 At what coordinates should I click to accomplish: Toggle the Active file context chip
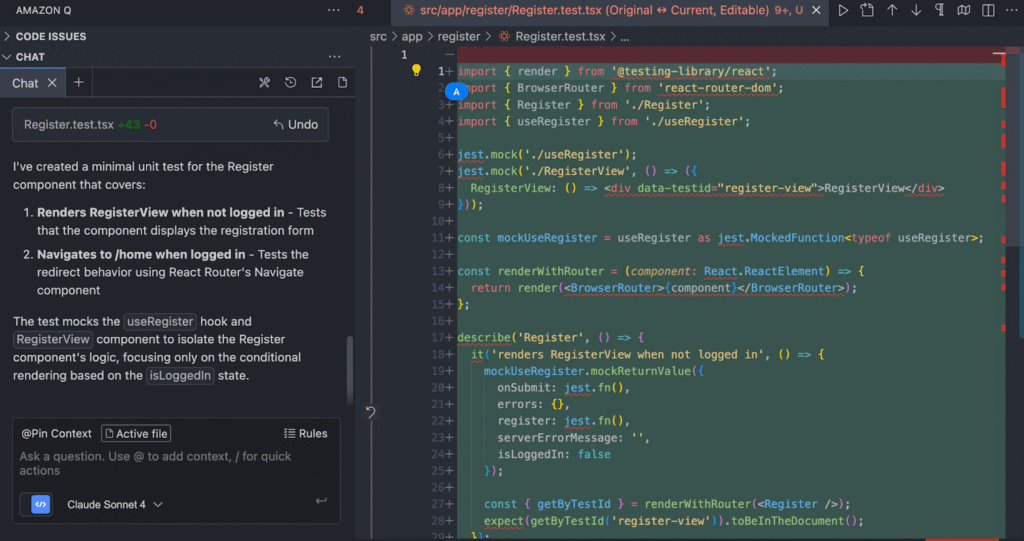point(136,434)
